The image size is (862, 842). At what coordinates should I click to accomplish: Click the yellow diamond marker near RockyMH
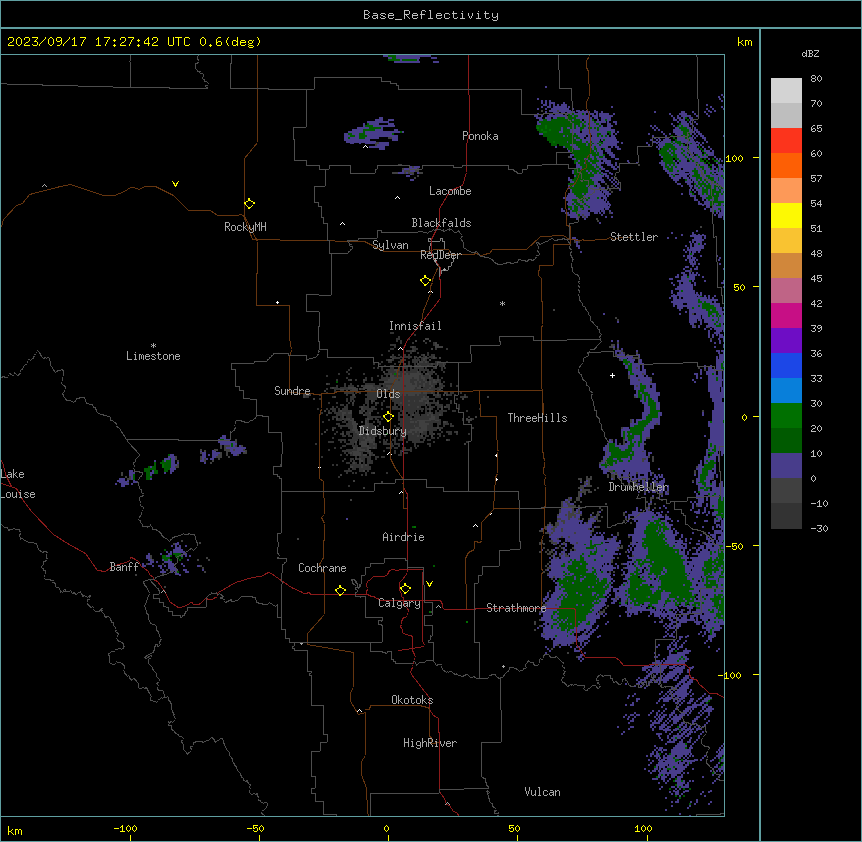click(x=250, y=204)
